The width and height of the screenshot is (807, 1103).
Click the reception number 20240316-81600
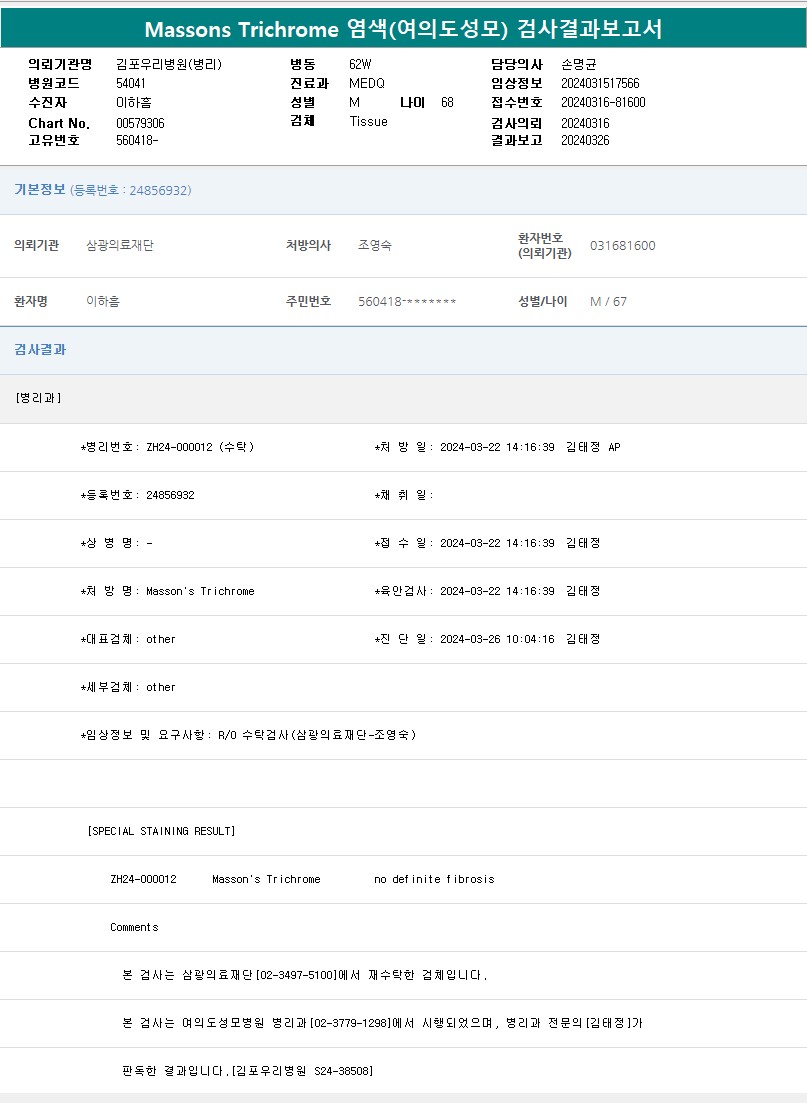point(603,102)
